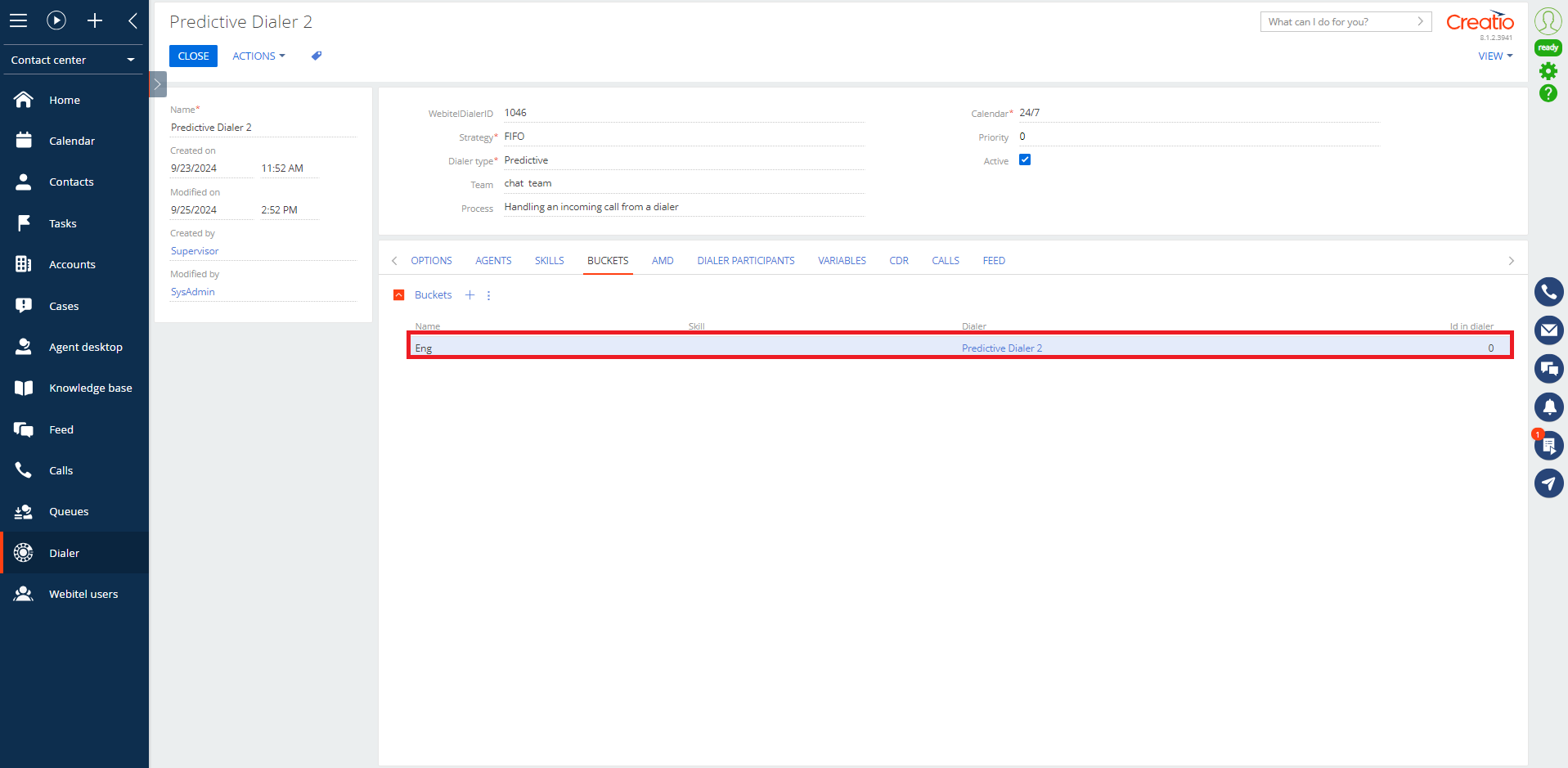Open the help question mark icon
This screenshot has height=768, width=1568.
pos(1548,93)
